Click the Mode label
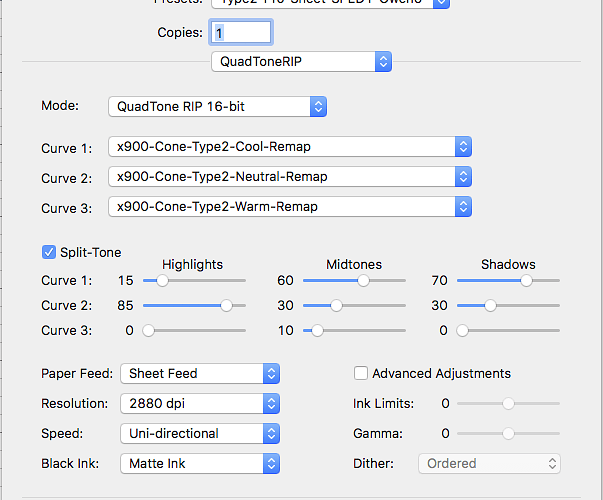This screenshot has width=603, height=500. [x=60, y=105]
